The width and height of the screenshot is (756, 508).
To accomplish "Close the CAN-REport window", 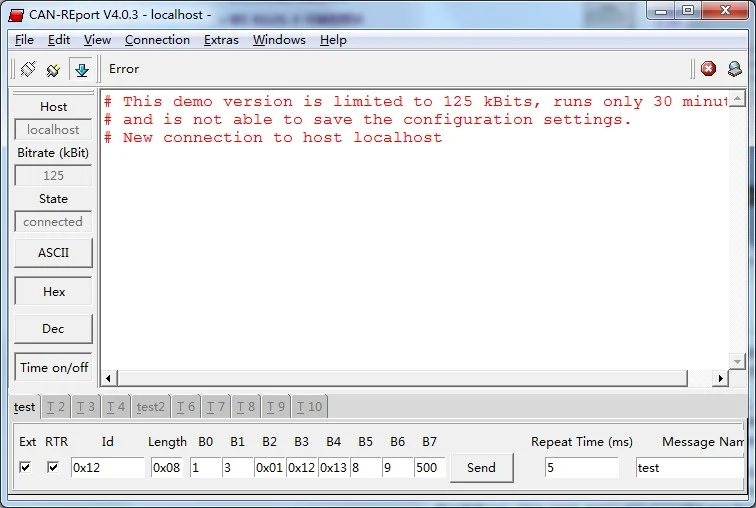I will (725, 10).
